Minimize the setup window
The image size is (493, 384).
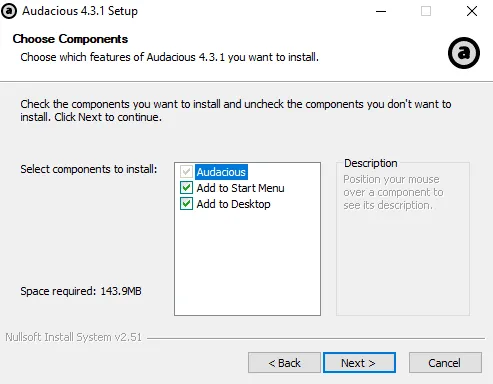pyautogui.click(x=381, y=11)
